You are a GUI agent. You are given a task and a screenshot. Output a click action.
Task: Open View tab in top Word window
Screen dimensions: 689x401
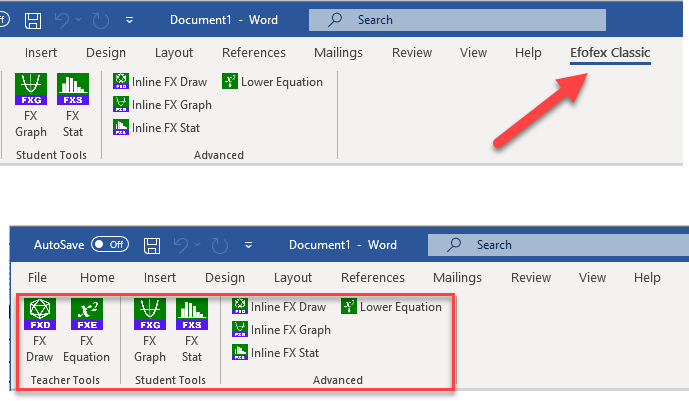[473, 53]
